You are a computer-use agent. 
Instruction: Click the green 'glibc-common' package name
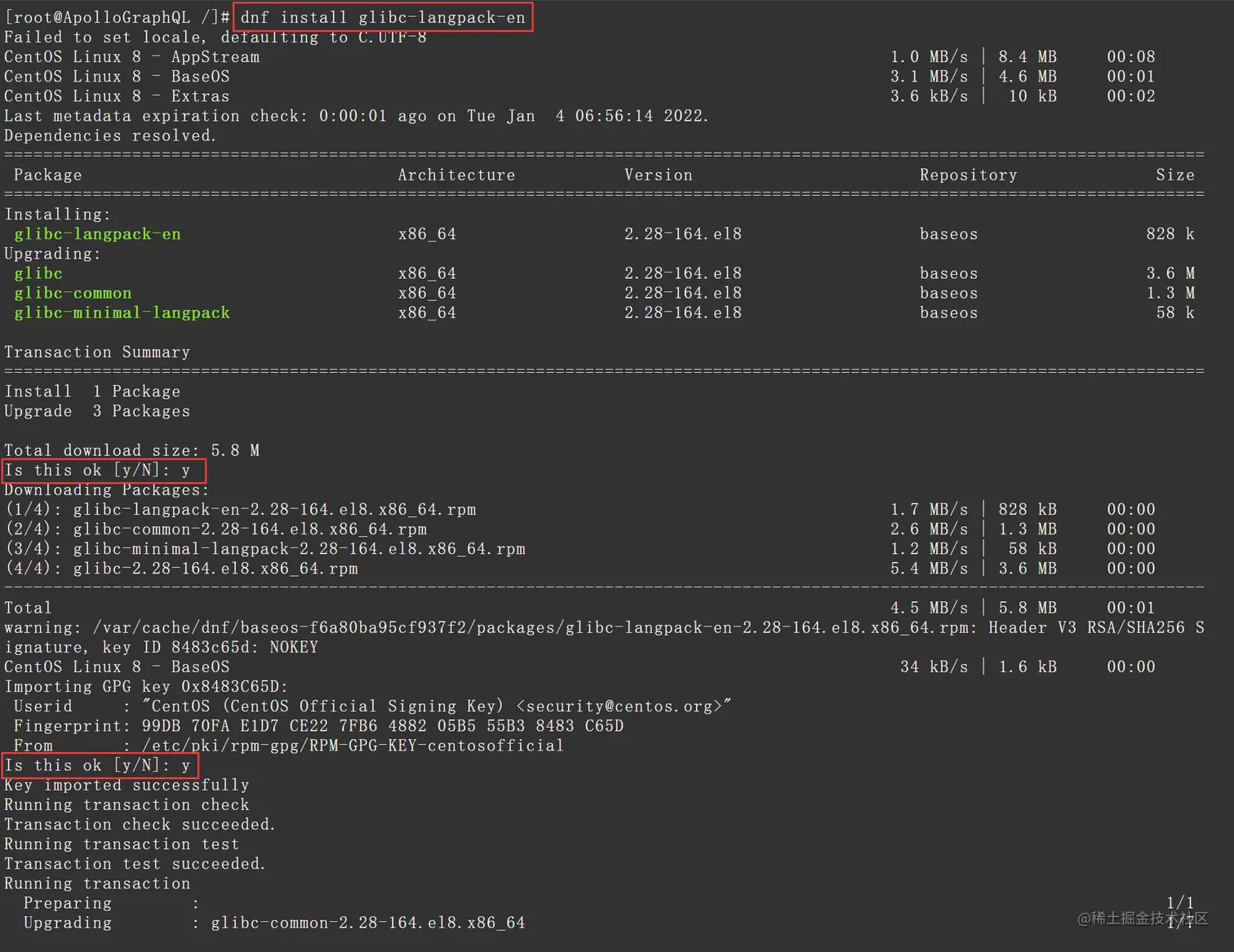tap(73, 293)
